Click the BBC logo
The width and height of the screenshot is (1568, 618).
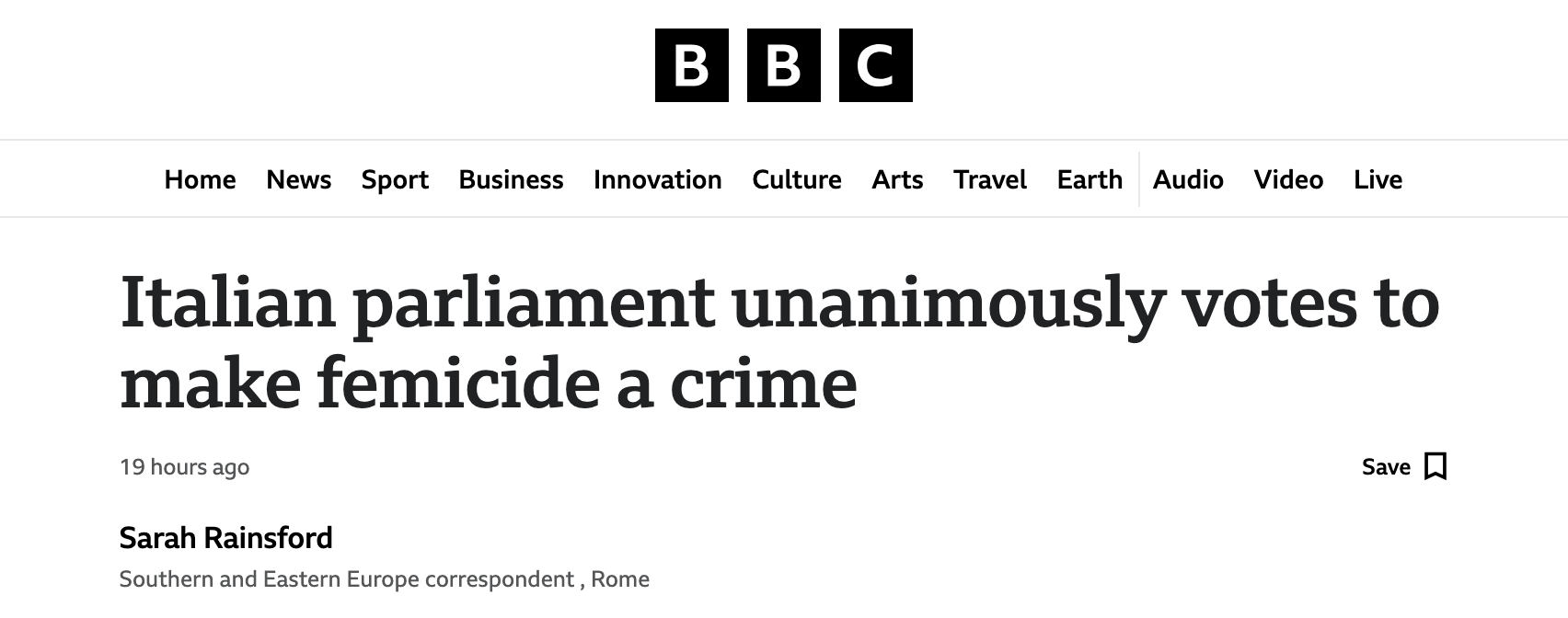tap(783, 65)
